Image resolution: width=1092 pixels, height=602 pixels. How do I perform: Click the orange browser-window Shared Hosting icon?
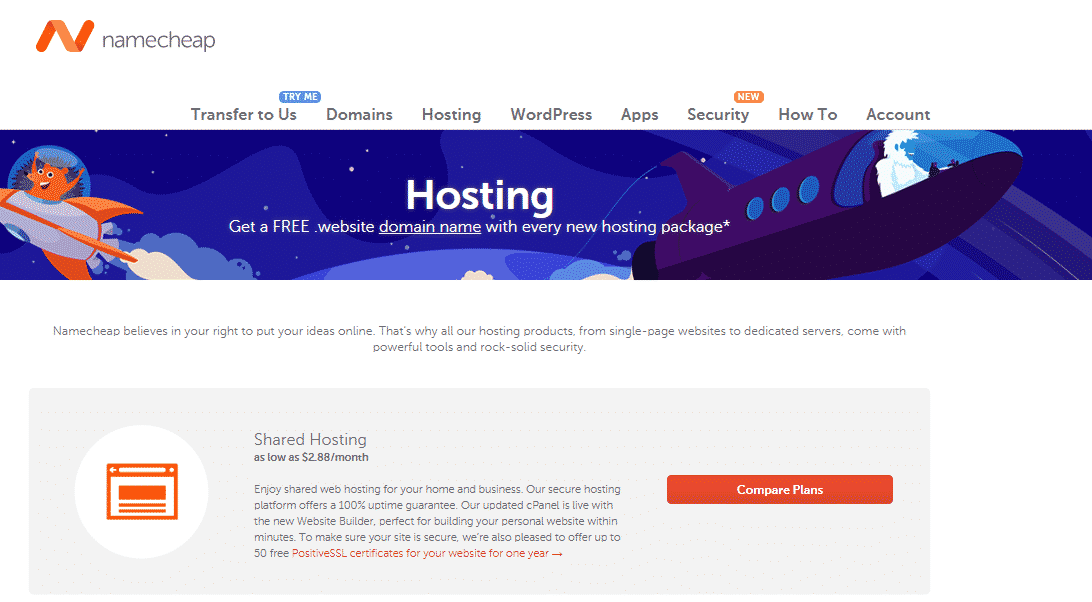(x=142, y=491)
